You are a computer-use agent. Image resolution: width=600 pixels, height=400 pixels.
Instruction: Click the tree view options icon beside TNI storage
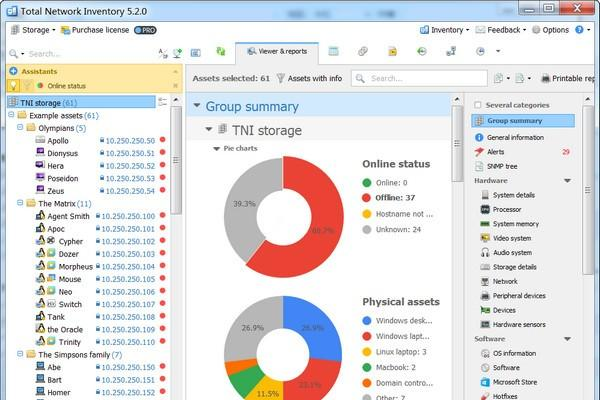click(x=163, y=102)
